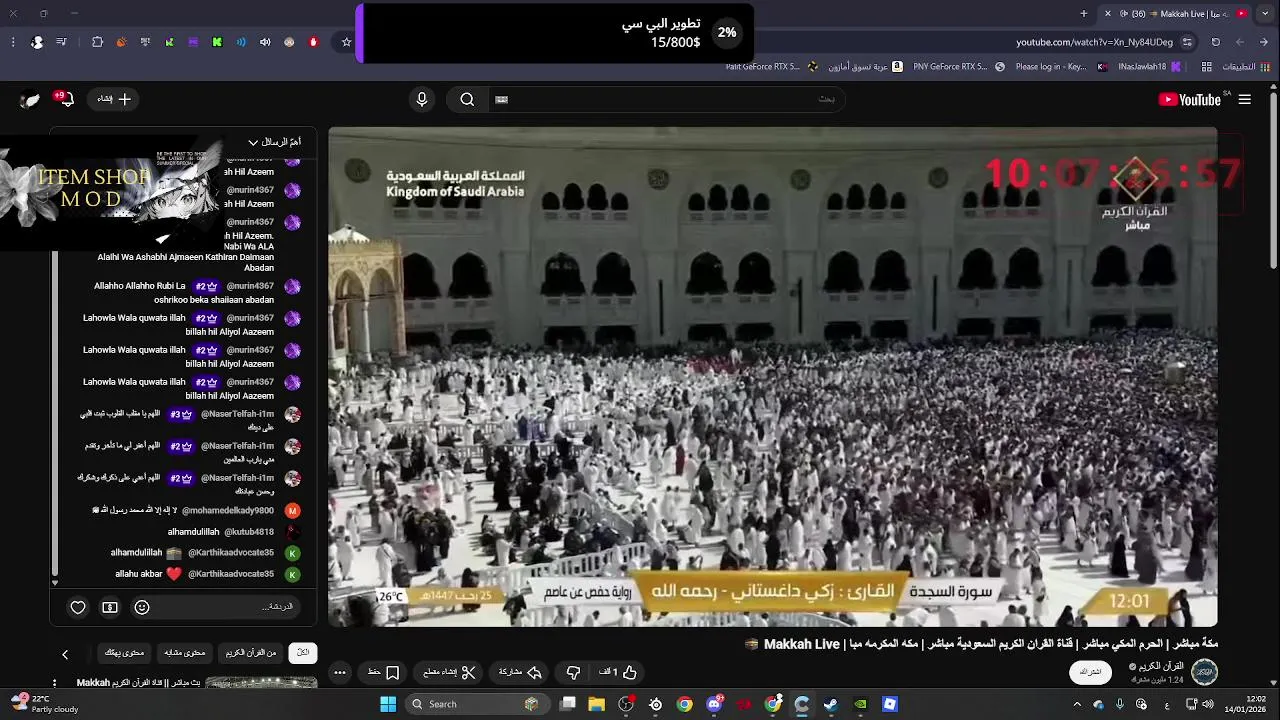Go to the YouTube home logo
The image size is (1280, 720).
pyautogui.click(x=1190, y=99)
